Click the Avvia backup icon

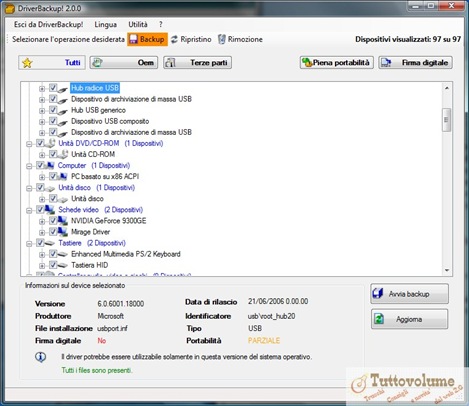tap(378, 293)
